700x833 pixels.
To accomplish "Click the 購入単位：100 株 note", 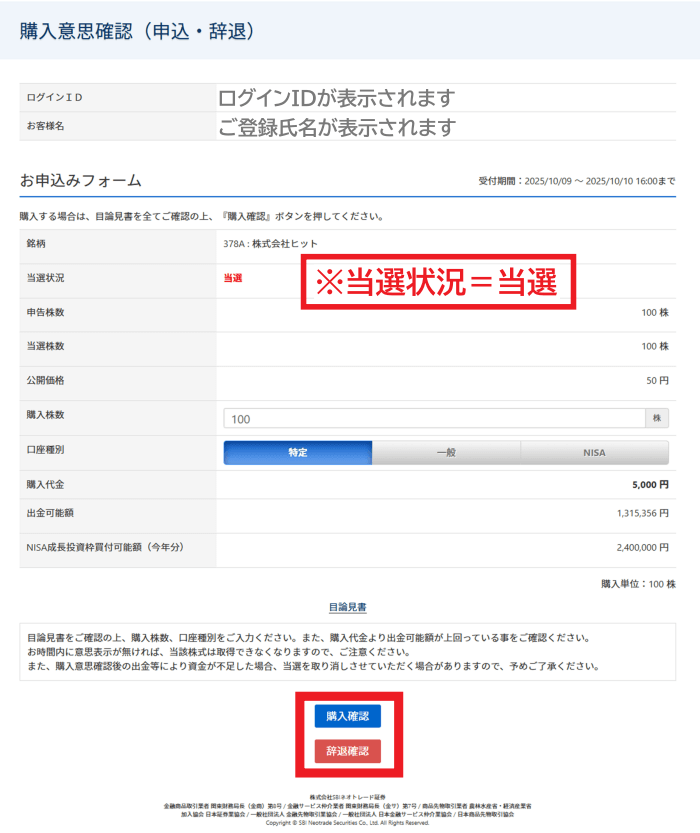I will coord(638,583).
